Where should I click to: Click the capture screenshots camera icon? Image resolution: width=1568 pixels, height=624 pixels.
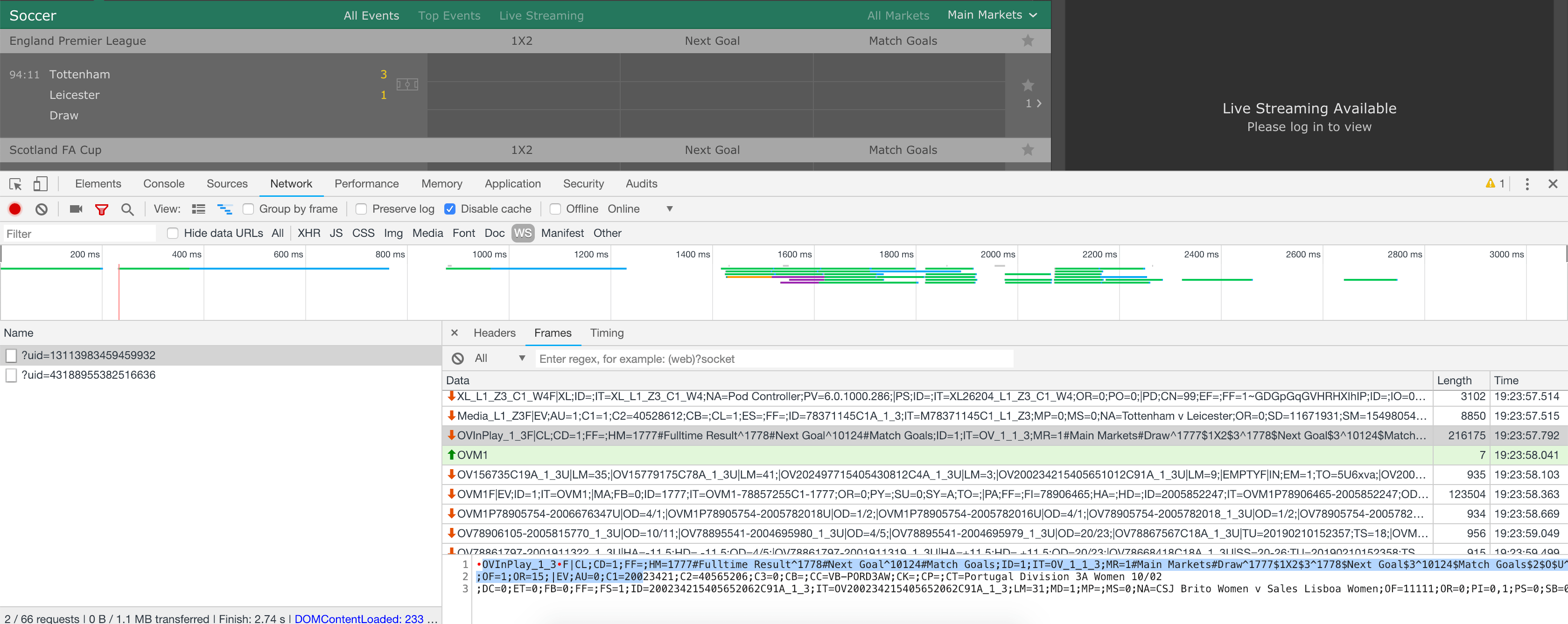pos(76,209)
